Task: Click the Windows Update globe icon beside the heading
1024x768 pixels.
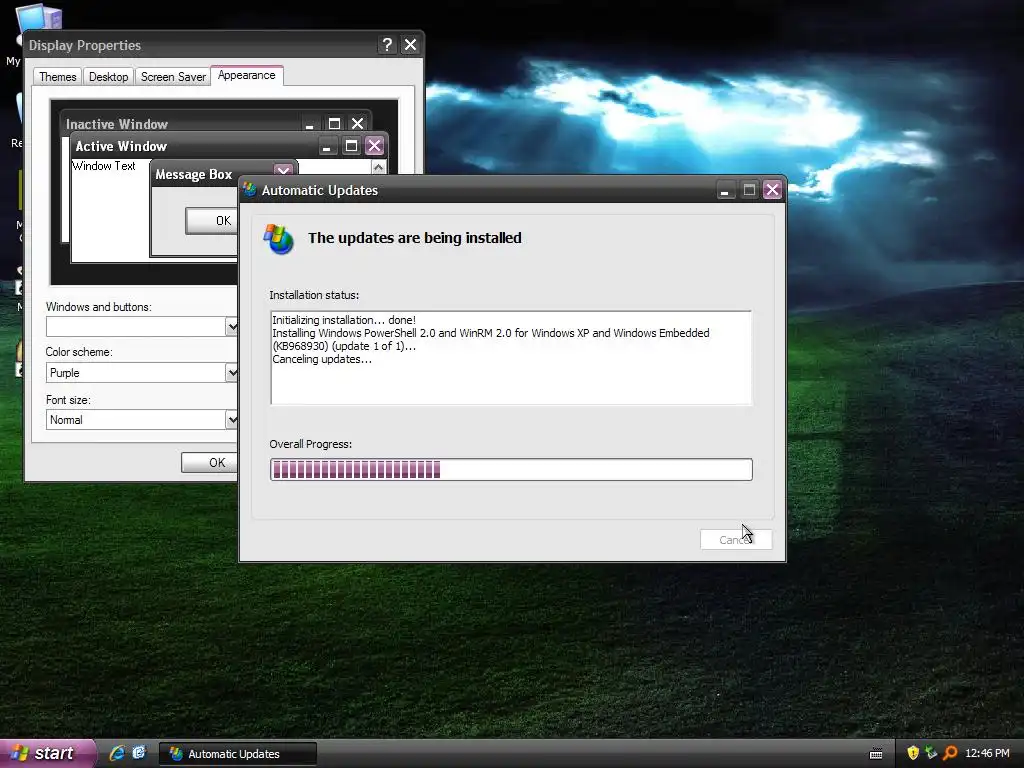Action: coord(279,239)
